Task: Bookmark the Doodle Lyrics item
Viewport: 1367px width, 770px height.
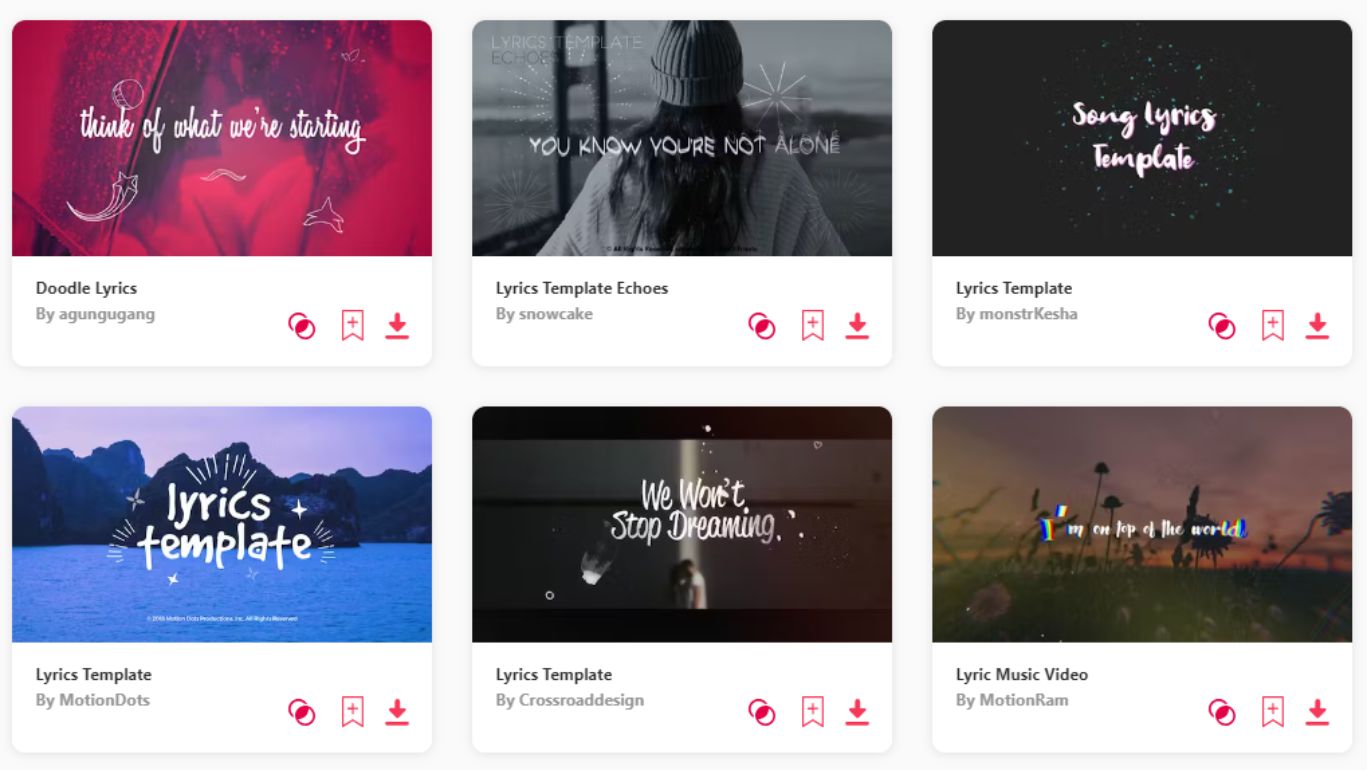Action: pyautogui.click(x=352, y=326)
